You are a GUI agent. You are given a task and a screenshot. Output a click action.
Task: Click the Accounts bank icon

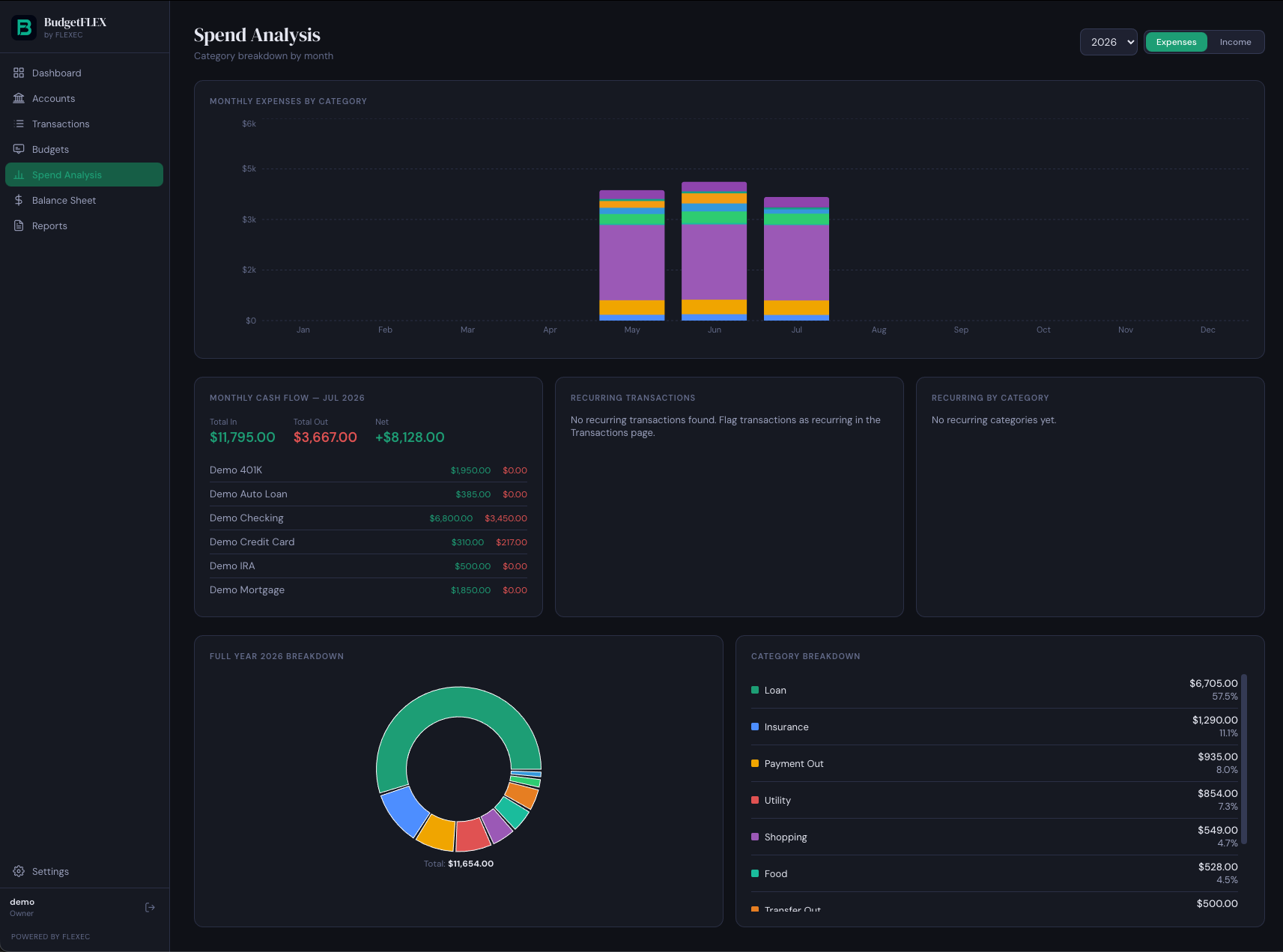pyautogui.click(x=19, y=98)
